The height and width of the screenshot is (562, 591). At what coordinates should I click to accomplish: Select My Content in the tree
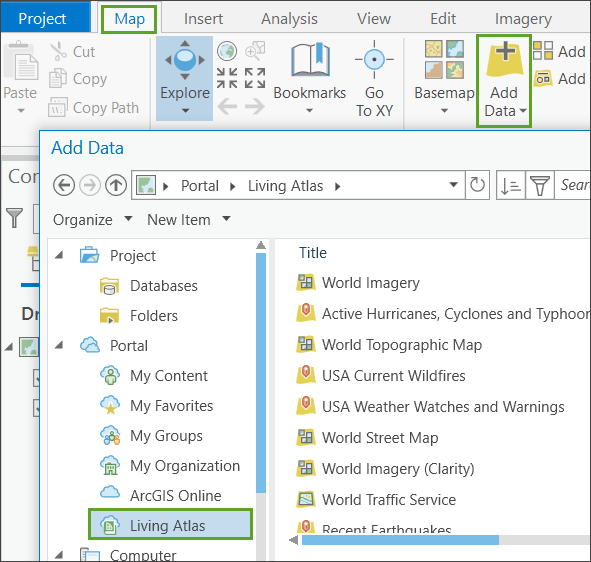click(153, 375)
